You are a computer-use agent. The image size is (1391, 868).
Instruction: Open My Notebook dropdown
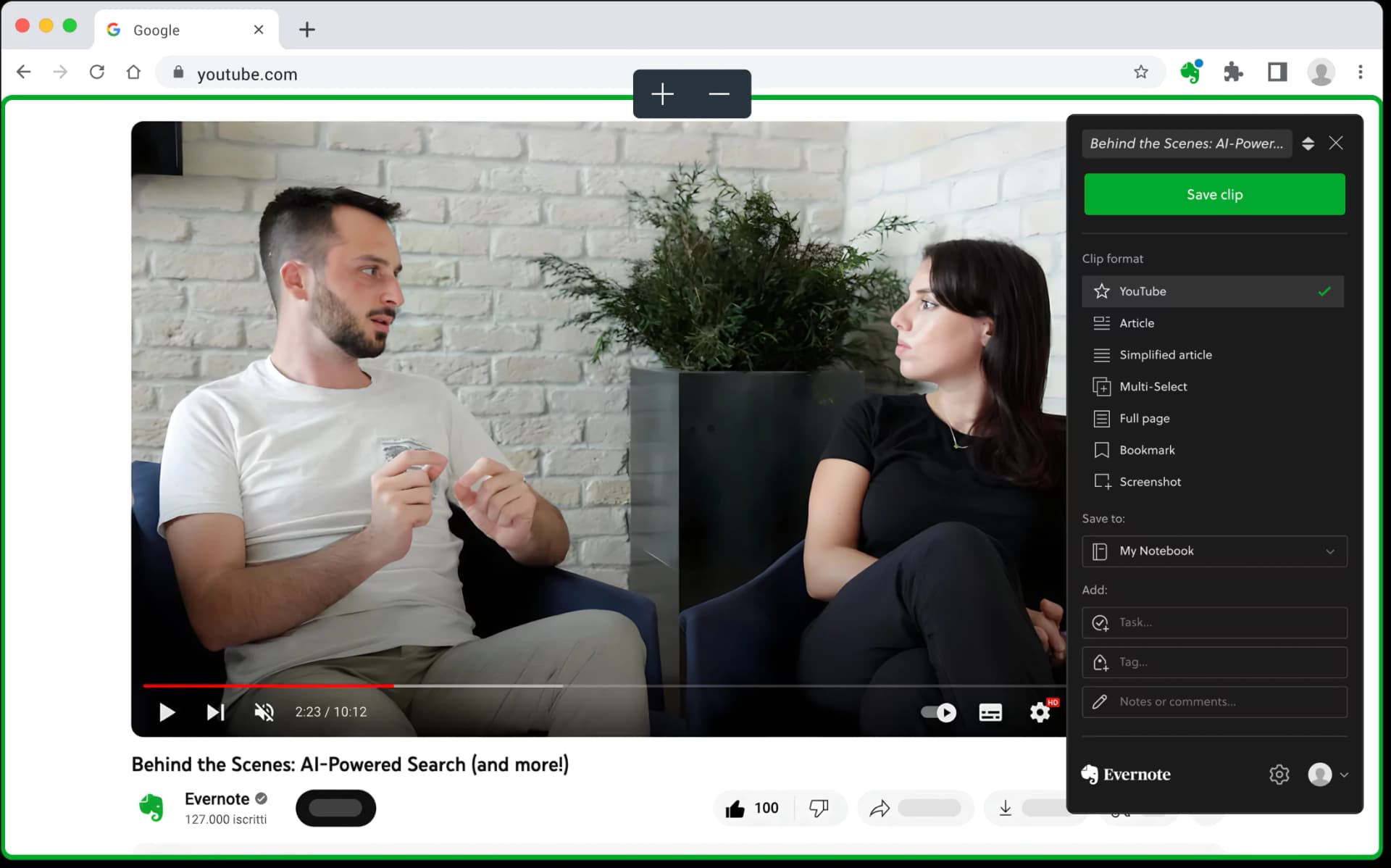[x=1214, y=551]
